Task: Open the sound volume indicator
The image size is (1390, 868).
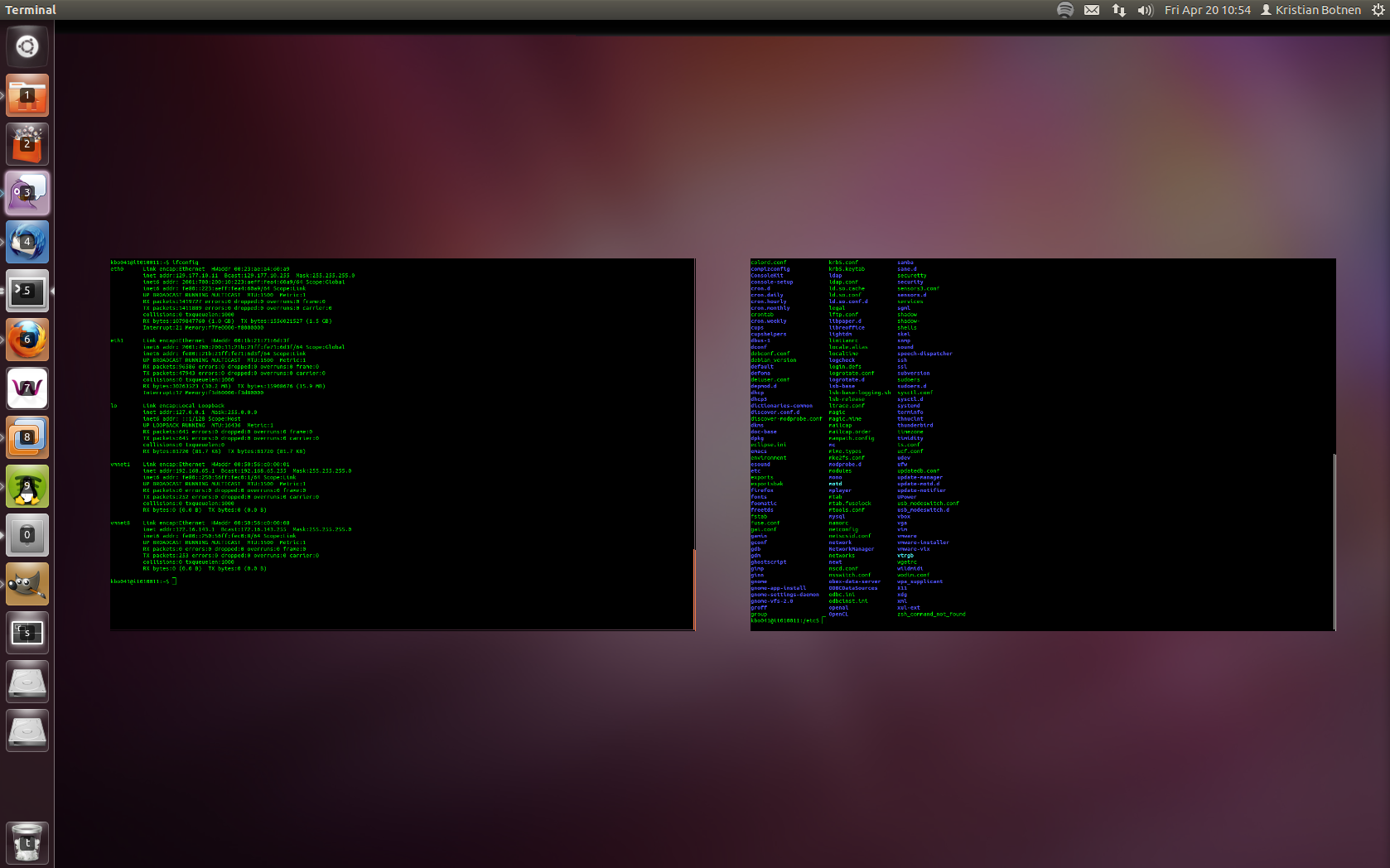Action: (x=1145, y=10)
